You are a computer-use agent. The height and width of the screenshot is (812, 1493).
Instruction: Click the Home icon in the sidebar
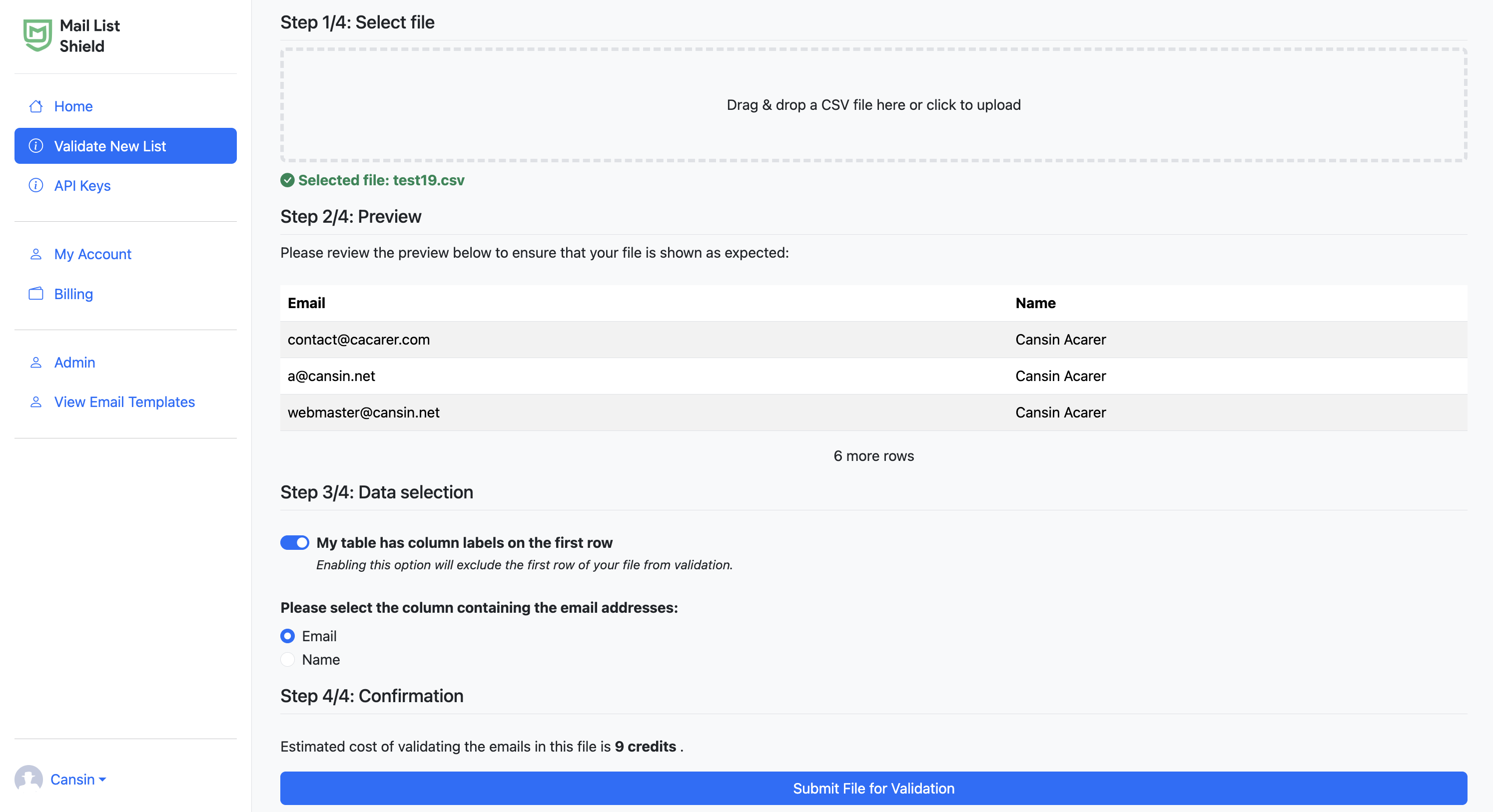pyautogui.click(x=35, y=106)
